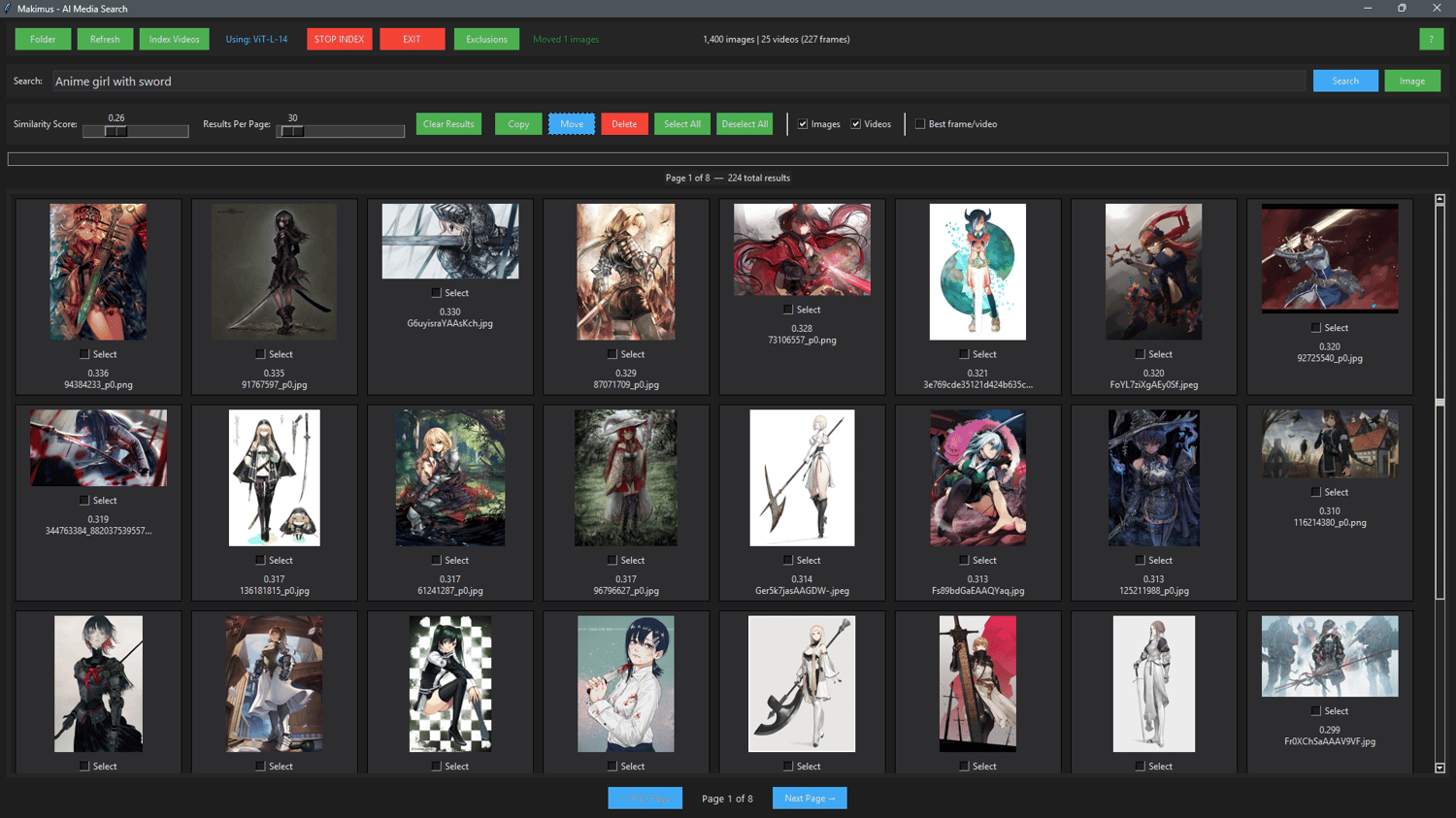Mark Select for 125211988_p0.jpg
This screenshot has height=818, width=1456.
tap(1140, 560)
